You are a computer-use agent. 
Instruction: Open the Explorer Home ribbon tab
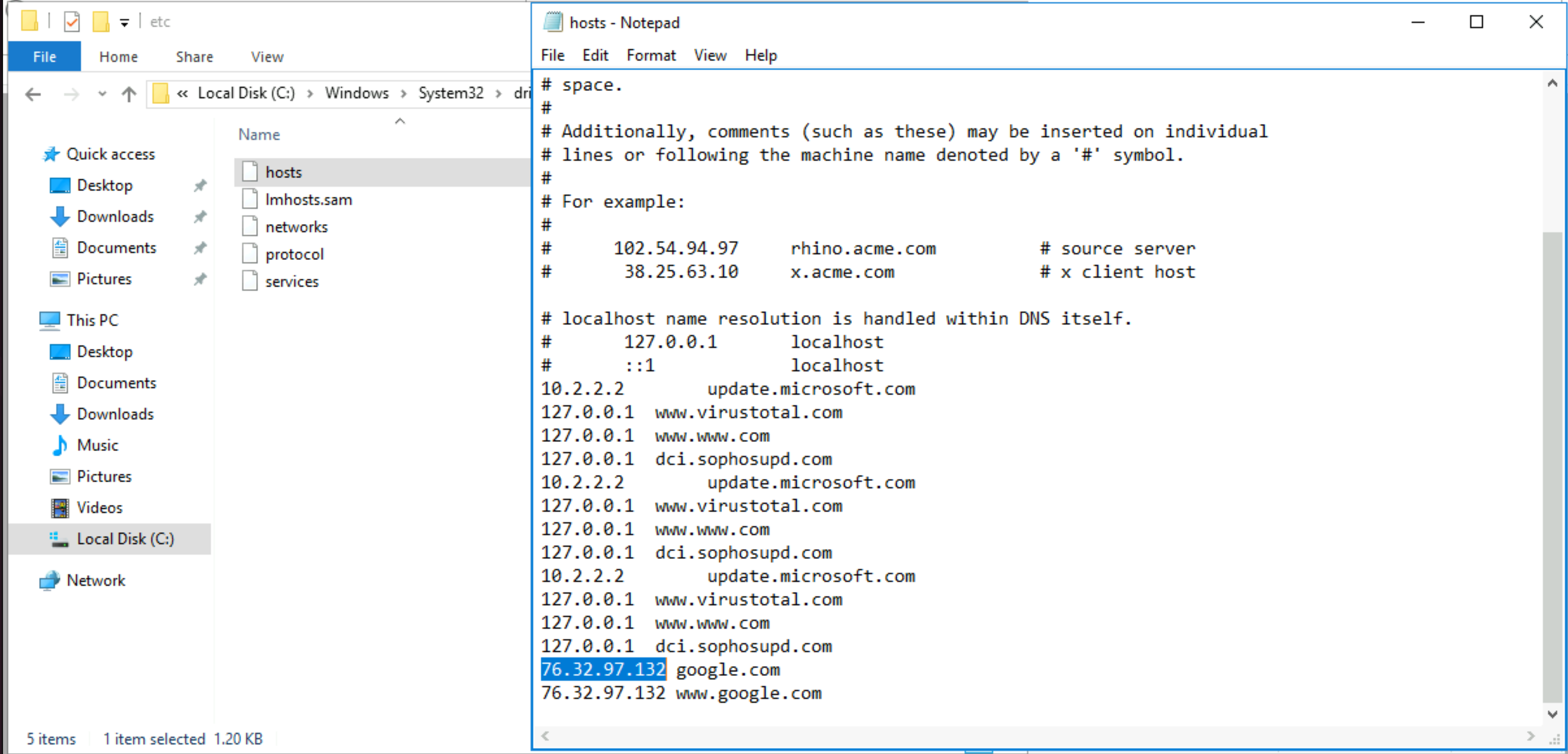tap(119, 57)
